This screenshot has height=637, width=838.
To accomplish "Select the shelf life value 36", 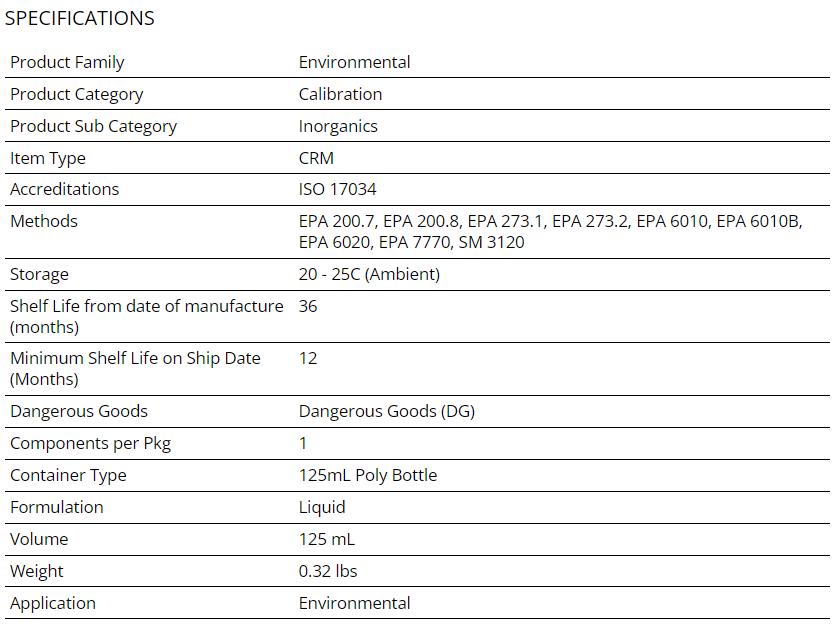I will (308, 306).
